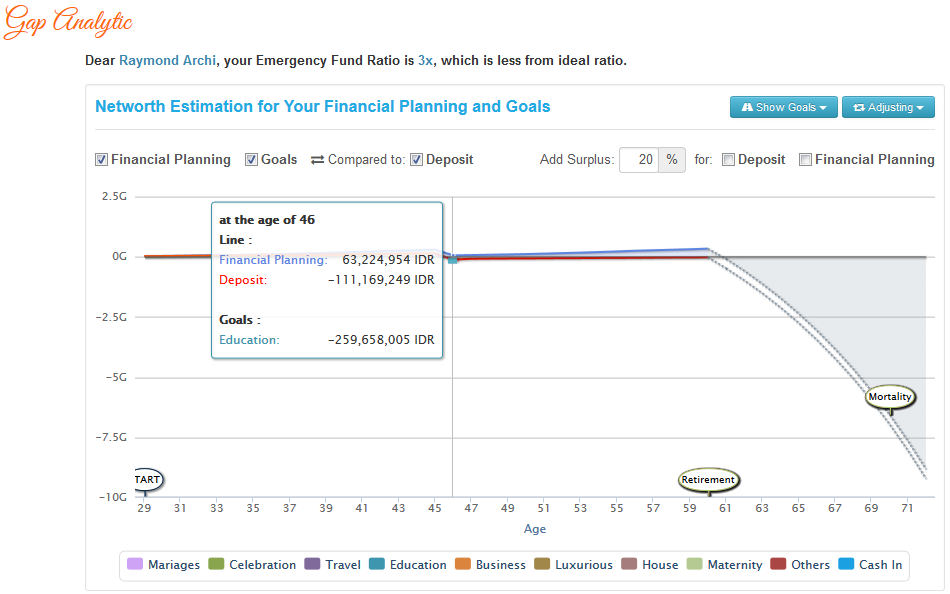
Task: Toggle the Goals checkbox
Action: pyautogui.click(x=251, y=160)
